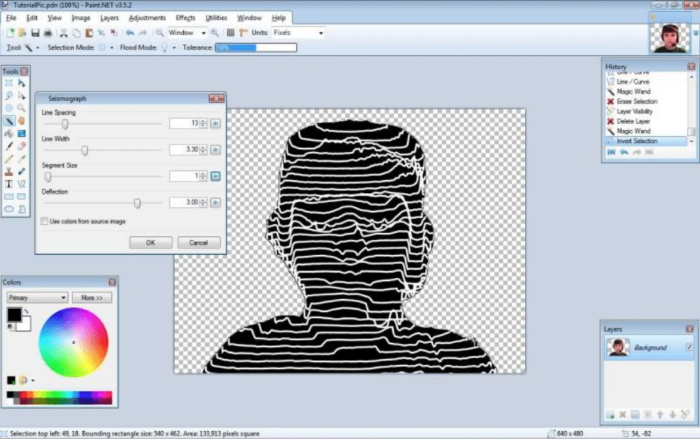Image resolution: width=700 pixels, height=439 pixels.
Task: Select the Move Selected Pixels tool
Action: point(21,83)
